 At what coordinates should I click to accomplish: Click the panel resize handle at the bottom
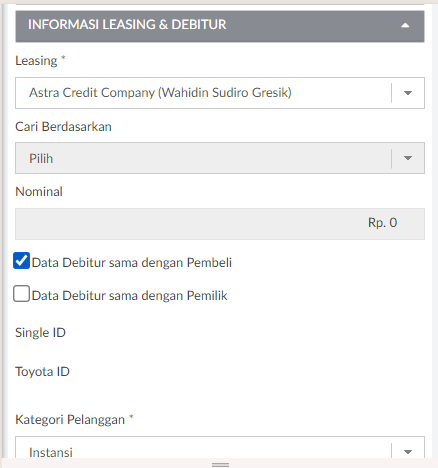click(220, 464)
